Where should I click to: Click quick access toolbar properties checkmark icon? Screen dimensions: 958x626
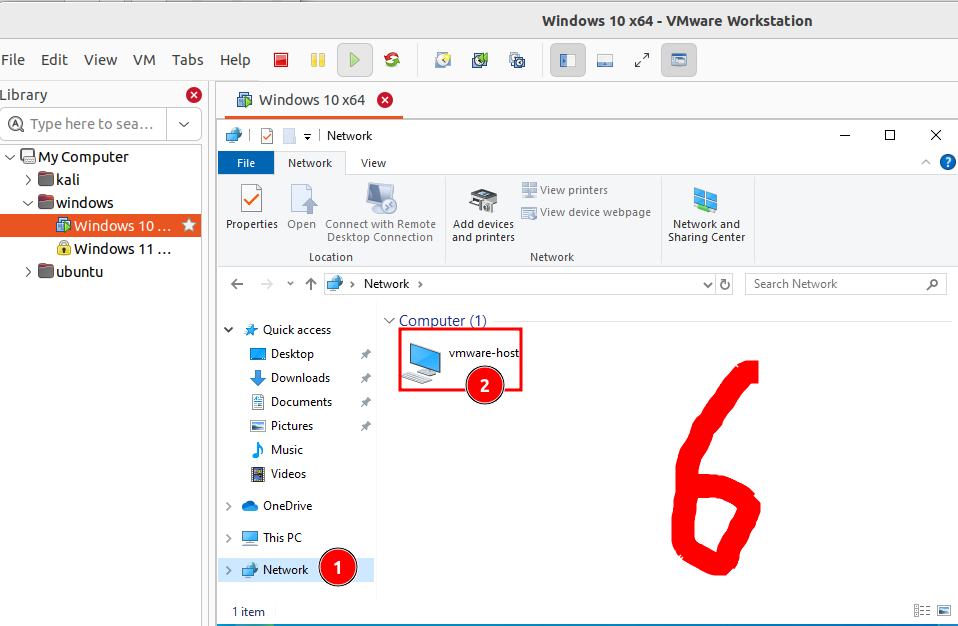click(x=267, y=136)
